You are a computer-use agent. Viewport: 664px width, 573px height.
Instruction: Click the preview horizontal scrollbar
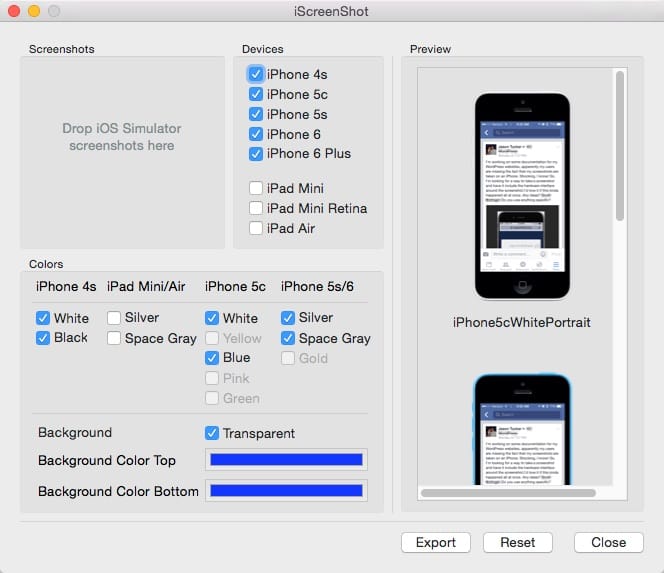point(508,493)
